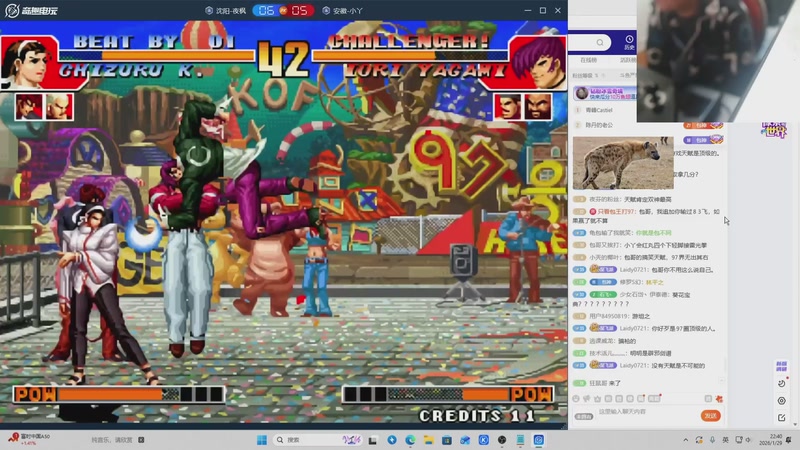The width and height of the screenshot is (800, 450).
Task: Open the emoji picker in chat toolbar
Action: (576, 398)
